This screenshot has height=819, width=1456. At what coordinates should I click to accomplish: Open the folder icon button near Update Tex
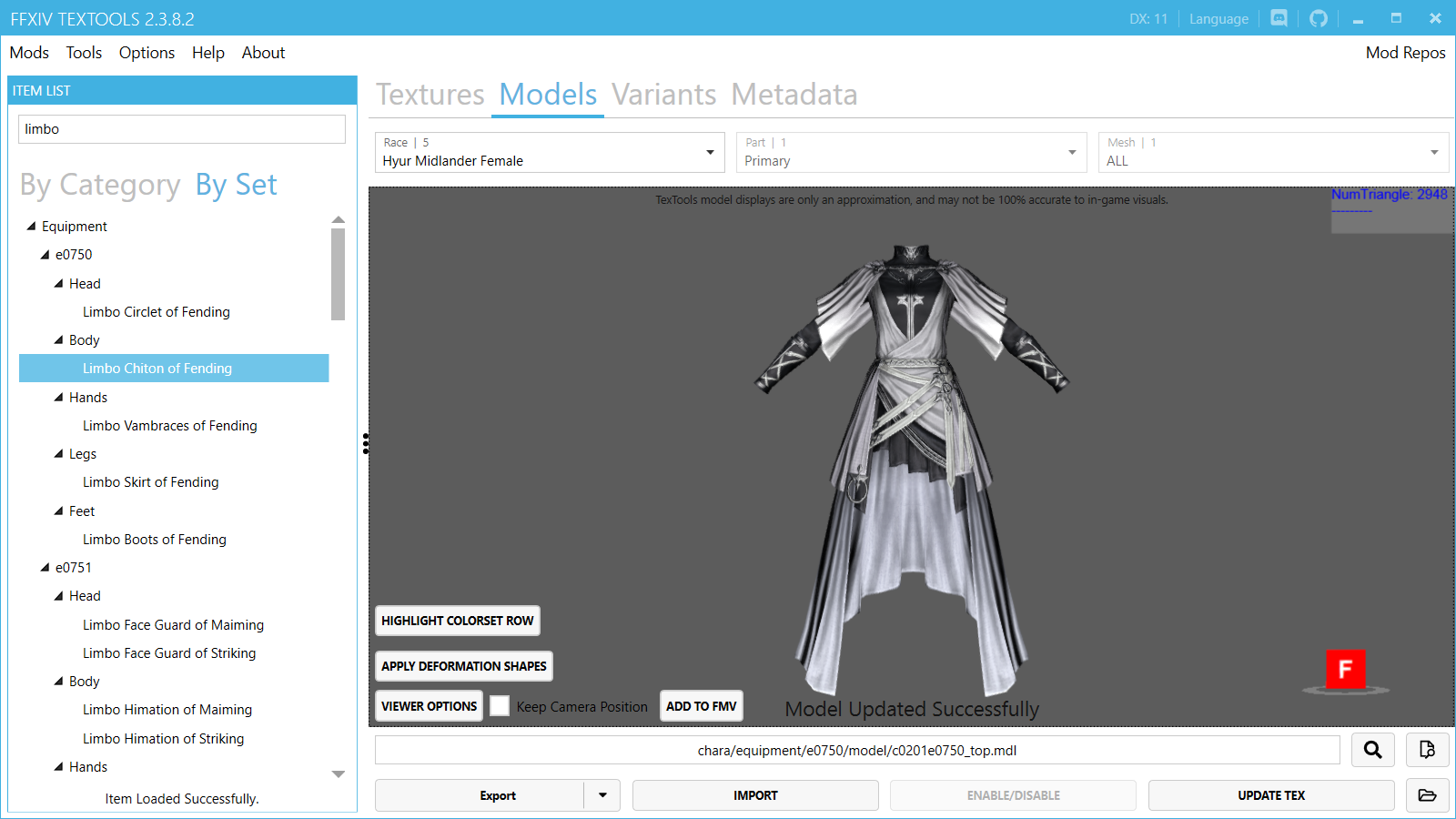tap(1427, 795)
